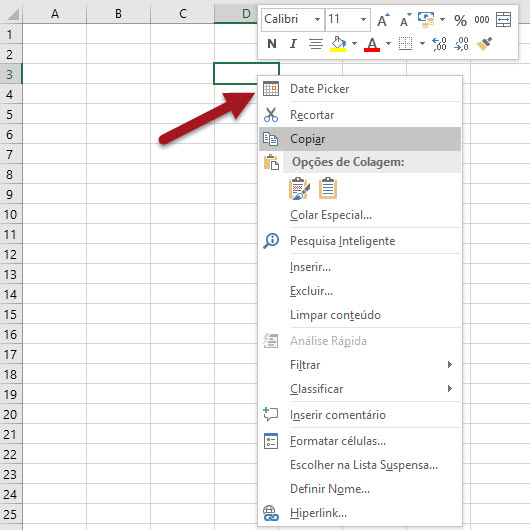
Task: Select Definir Nome...
Action: coord(360,489)
